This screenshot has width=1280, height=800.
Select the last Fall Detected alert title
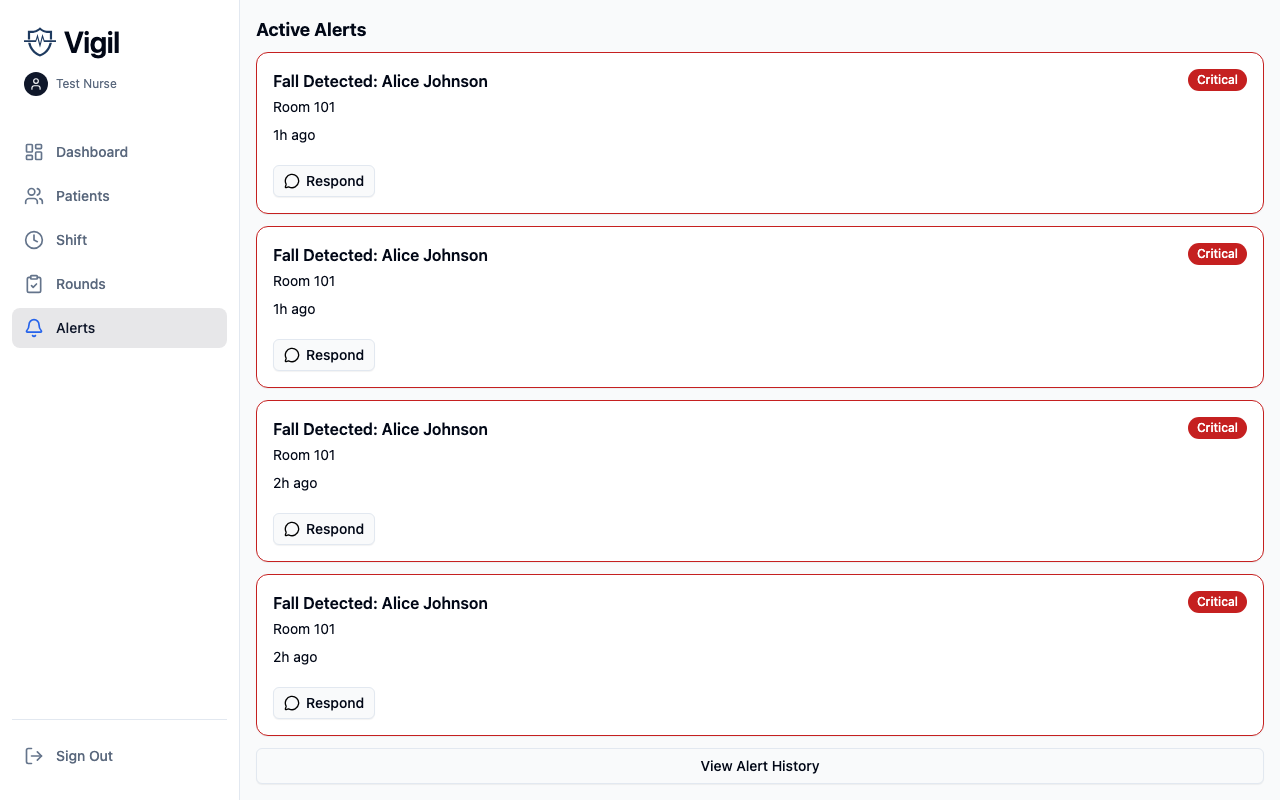[380, 603]
